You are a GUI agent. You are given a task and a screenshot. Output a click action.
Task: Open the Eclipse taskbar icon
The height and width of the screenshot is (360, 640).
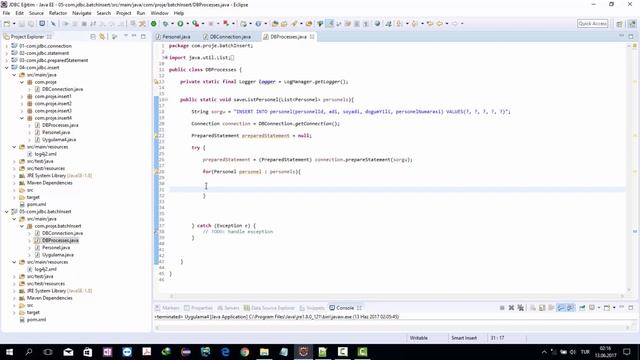click(303, 352)
